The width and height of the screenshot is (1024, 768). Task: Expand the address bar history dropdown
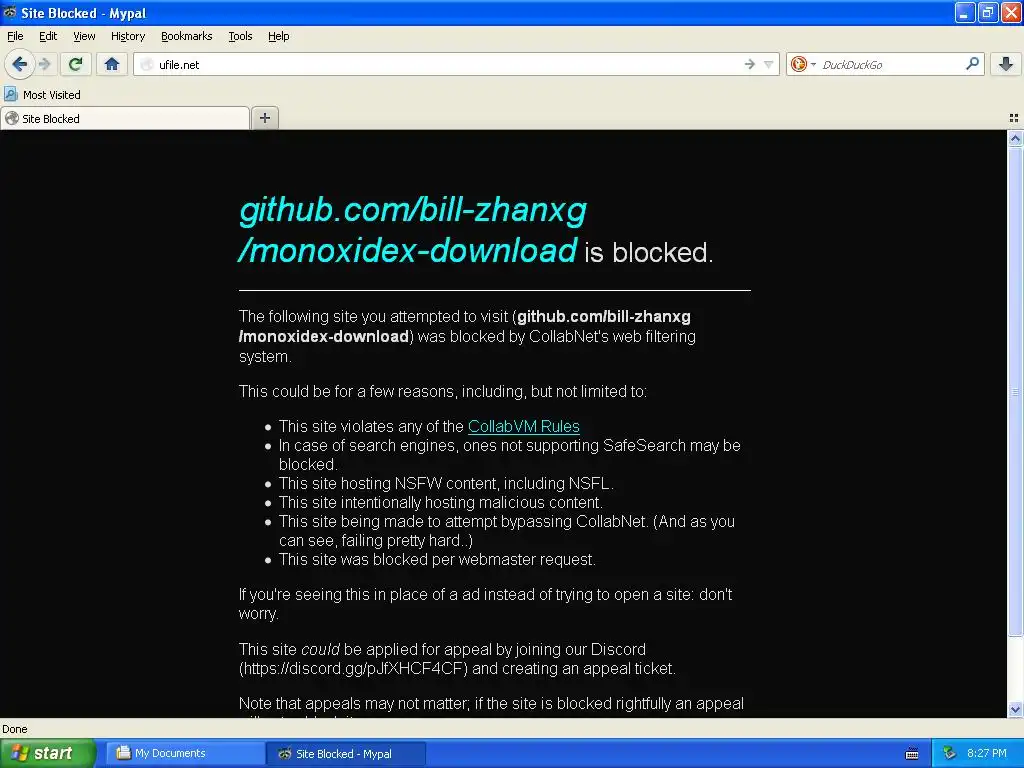pos(769,64)
